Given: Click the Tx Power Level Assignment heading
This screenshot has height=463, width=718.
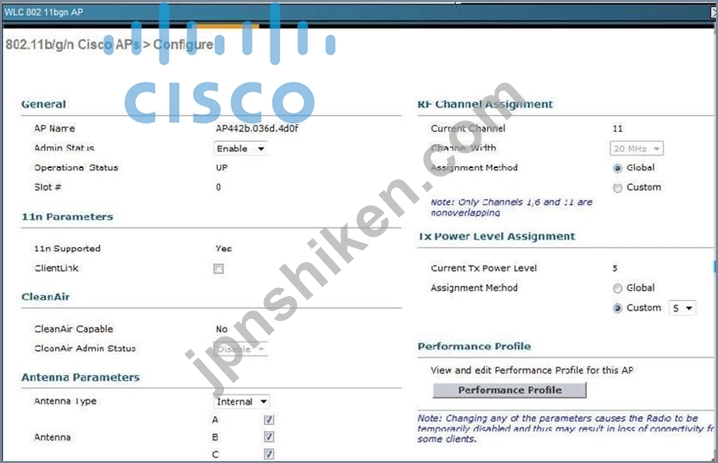Looking at the screenshot, I should tap(497, 236).
